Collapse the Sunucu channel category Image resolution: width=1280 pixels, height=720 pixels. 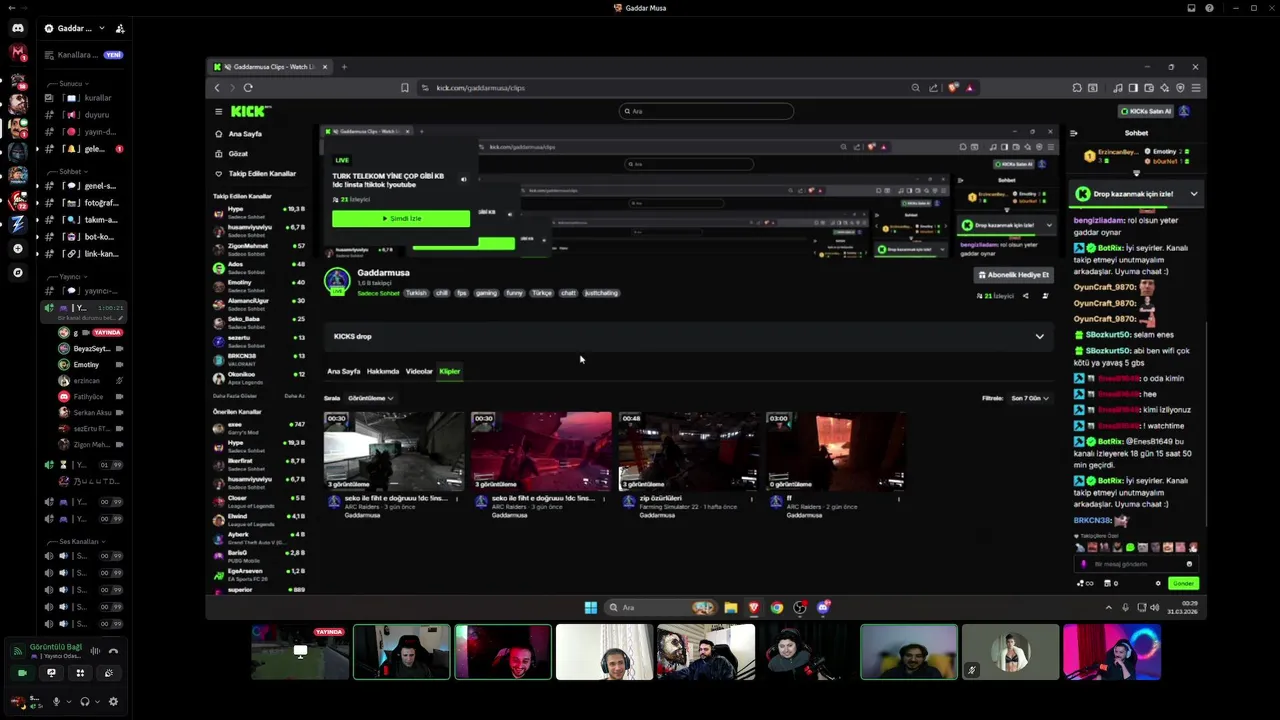point(73,84)
